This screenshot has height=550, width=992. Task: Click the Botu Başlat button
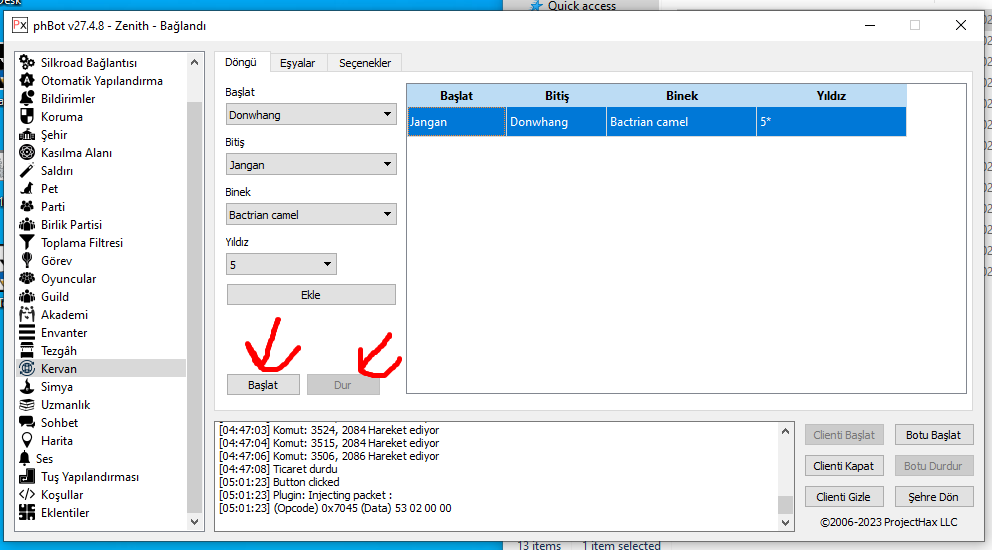(x=933, y=435)
